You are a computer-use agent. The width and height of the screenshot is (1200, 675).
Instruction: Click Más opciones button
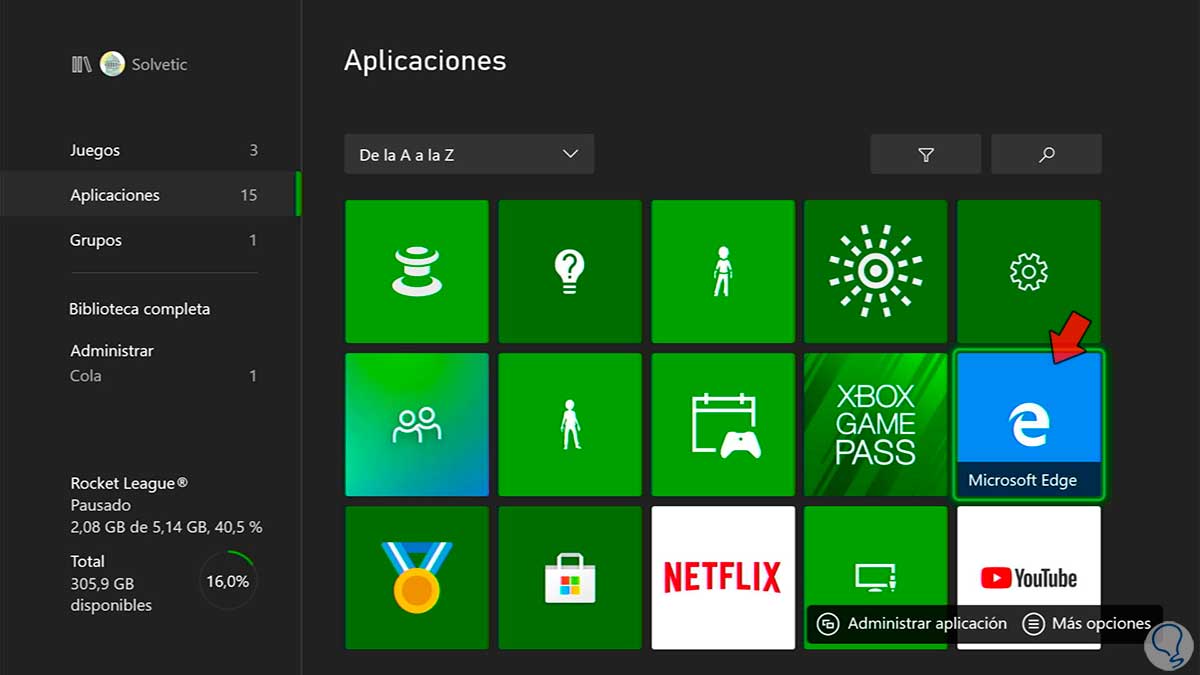click(x=1087, y=623)
